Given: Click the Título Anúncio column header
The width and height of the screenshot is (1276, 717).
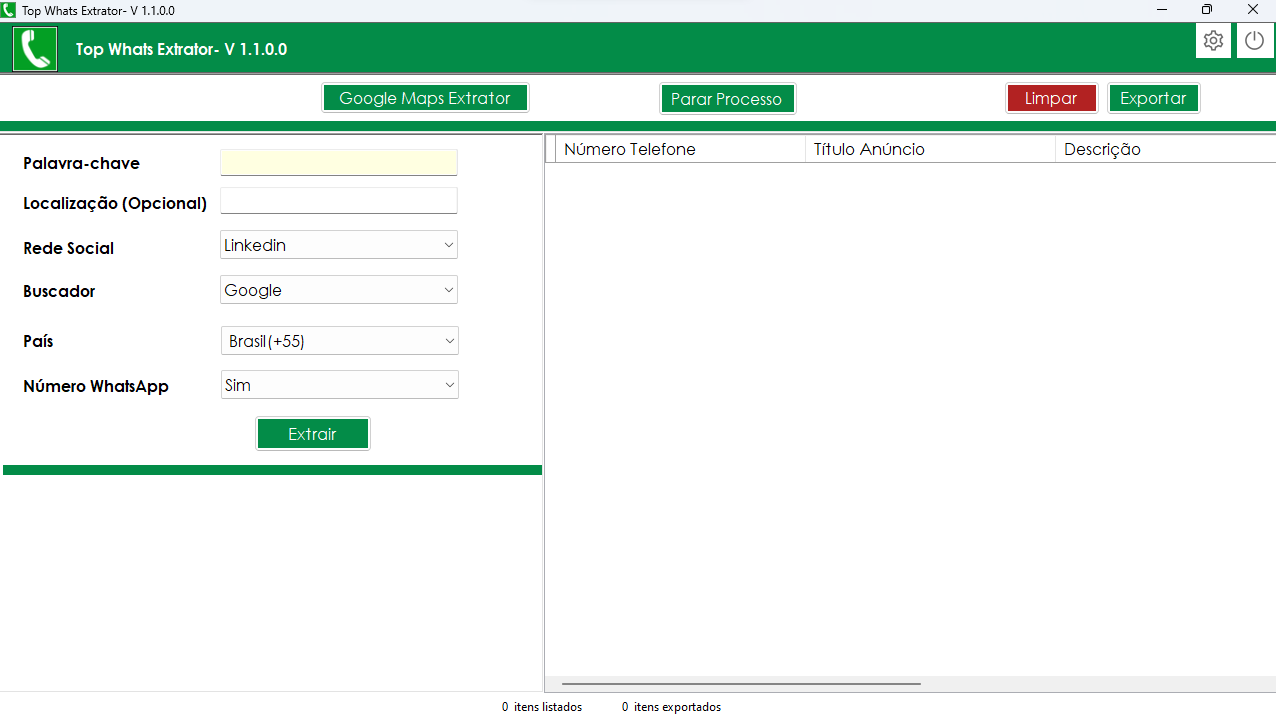Looking at the screenshot, I should [930, 149].
